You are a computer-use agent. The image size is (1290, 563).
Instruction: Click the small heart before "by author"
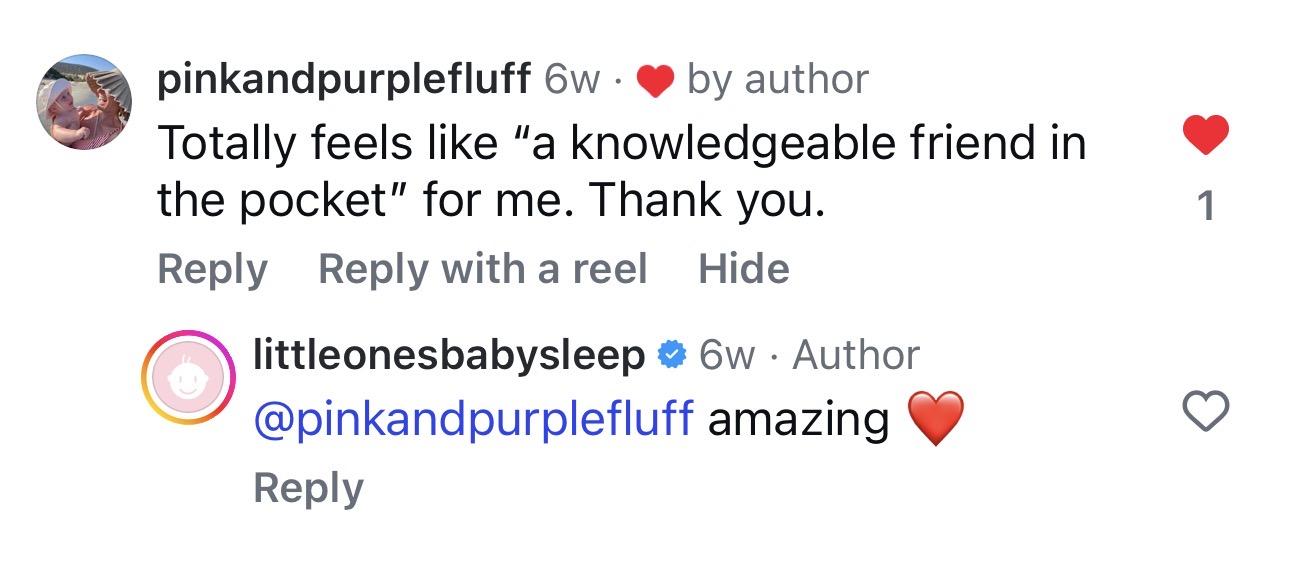655,82
